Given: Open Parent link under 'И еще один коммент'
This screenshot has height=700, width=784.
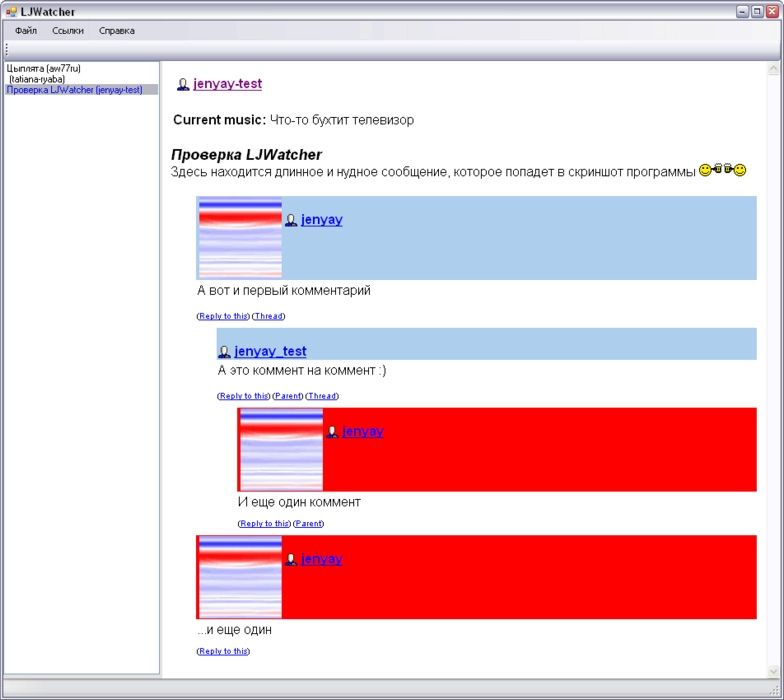Looking at the screenshot, I should (308, 524).
